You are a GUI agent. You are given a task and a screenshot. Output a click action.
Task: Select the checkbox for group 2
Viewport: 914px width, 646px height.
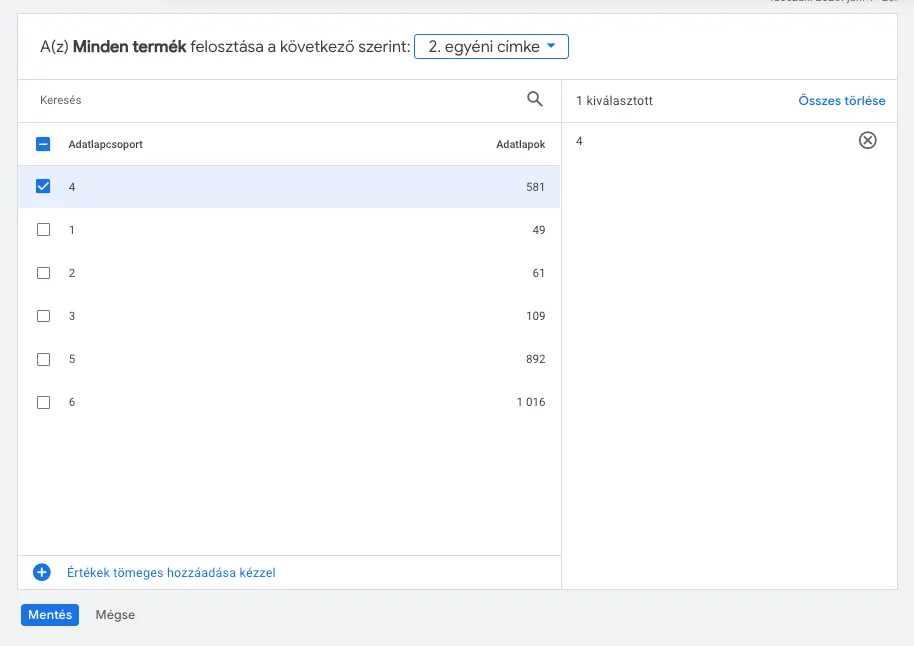click(x=43, y=273)
